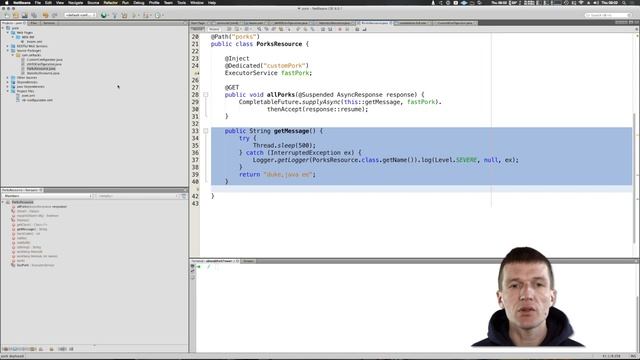Open the Apple menu
Viewport: 640px width, 360px height.
[6, 2]
